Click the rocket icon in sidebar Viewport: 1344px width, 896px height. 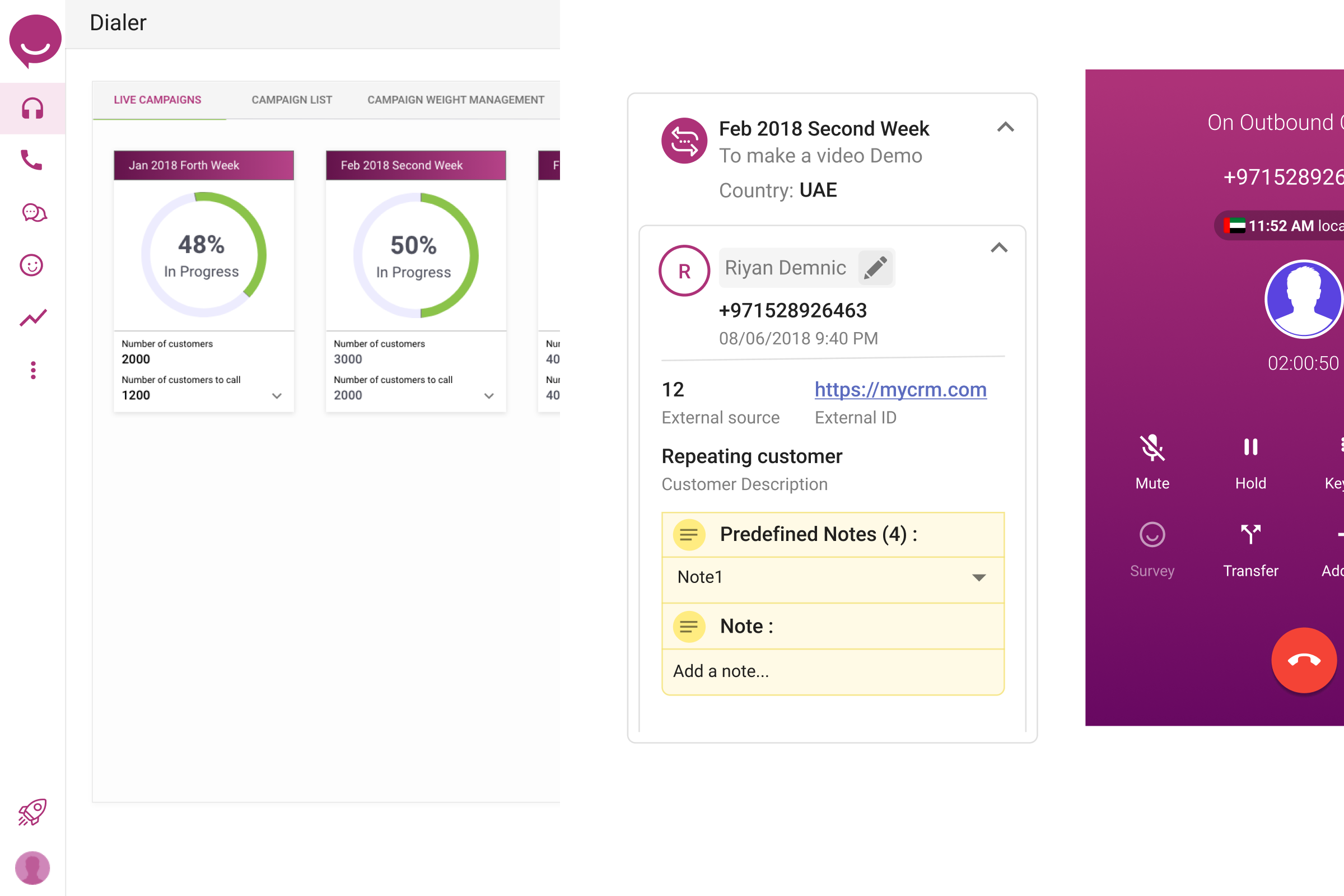(x=32, y=811)
